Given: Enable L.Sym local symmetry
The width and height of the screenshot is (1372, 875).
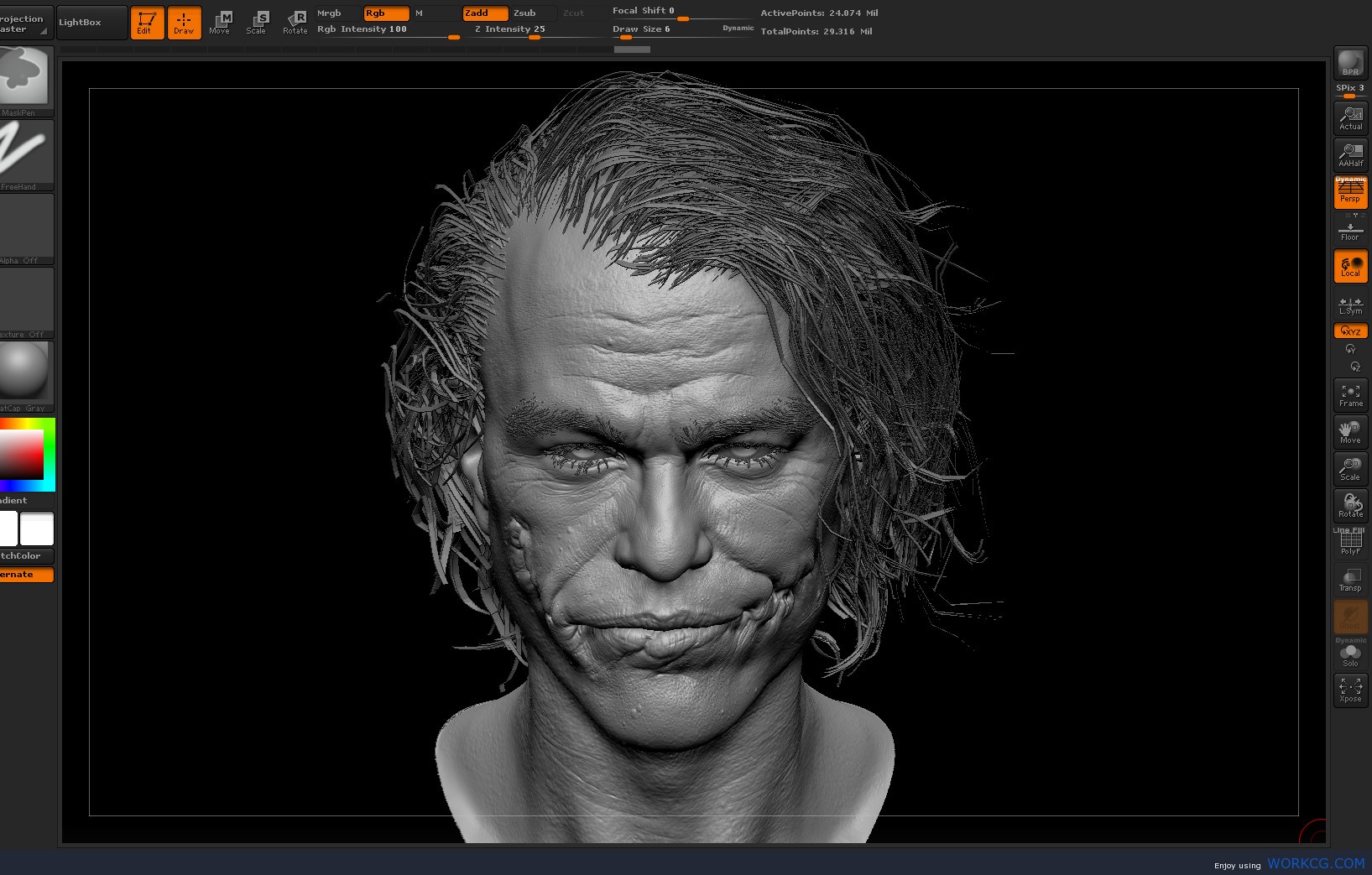Looking at the screenshot, I should click(x=1350, y=305).
